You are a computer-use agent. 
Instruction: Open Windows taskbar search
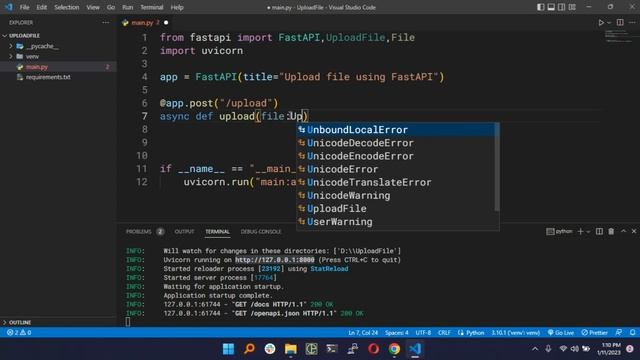tap(249, 349)
